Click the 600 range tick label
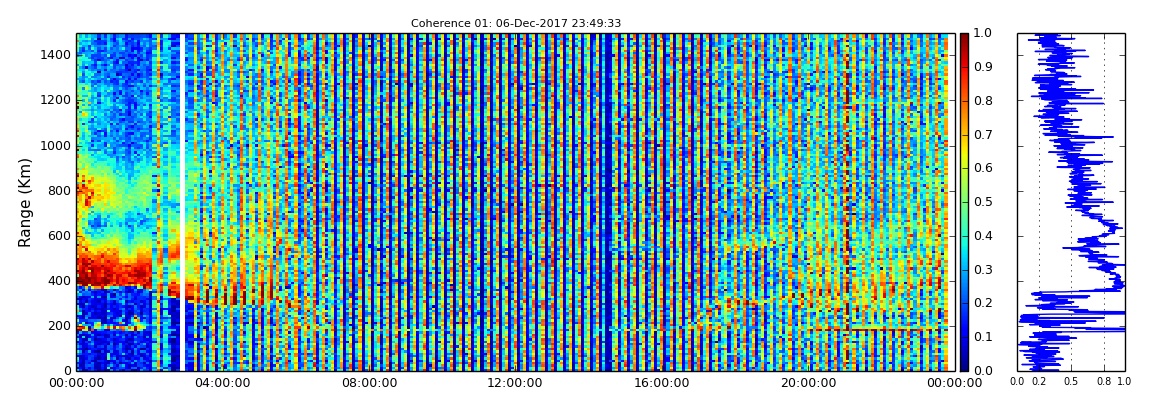The image size is (1150, 407). click(x=58, y=235)
